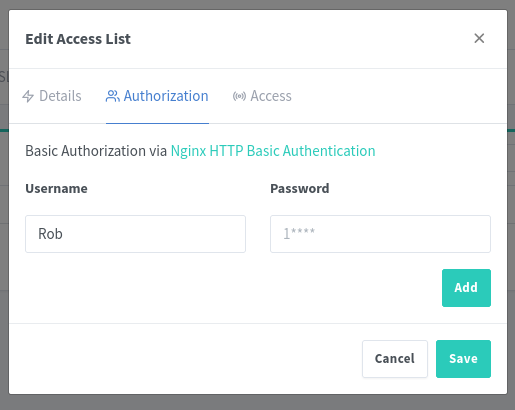The width and height of the screenshot is (515, 410).
Task: Click the Username field label
Action: pyautogui.click(x=56, y=189)
